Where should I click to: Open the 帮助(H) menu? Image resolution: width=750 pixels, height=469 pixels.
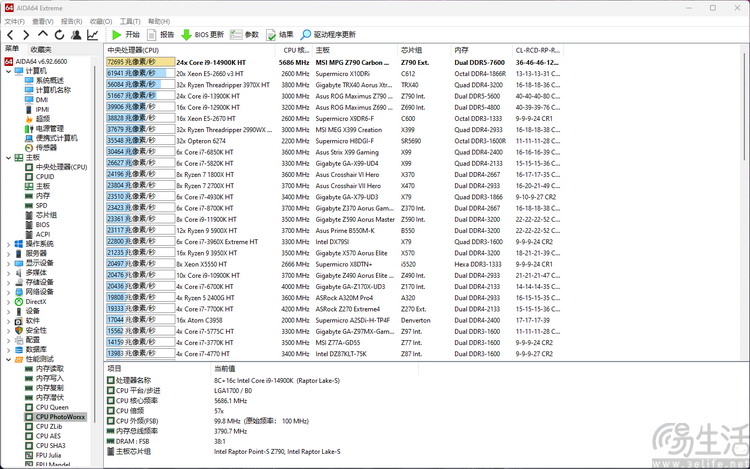(x=159, y=21)
